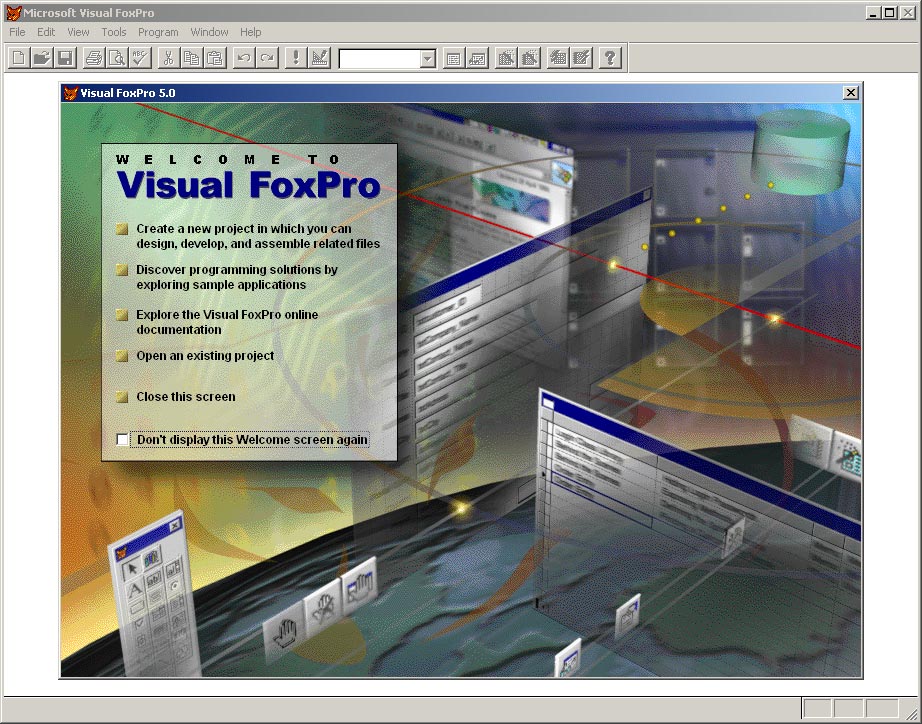Viewport: 922px width, 724px height.
Task: Open the Tools menu
Action: 113,32
